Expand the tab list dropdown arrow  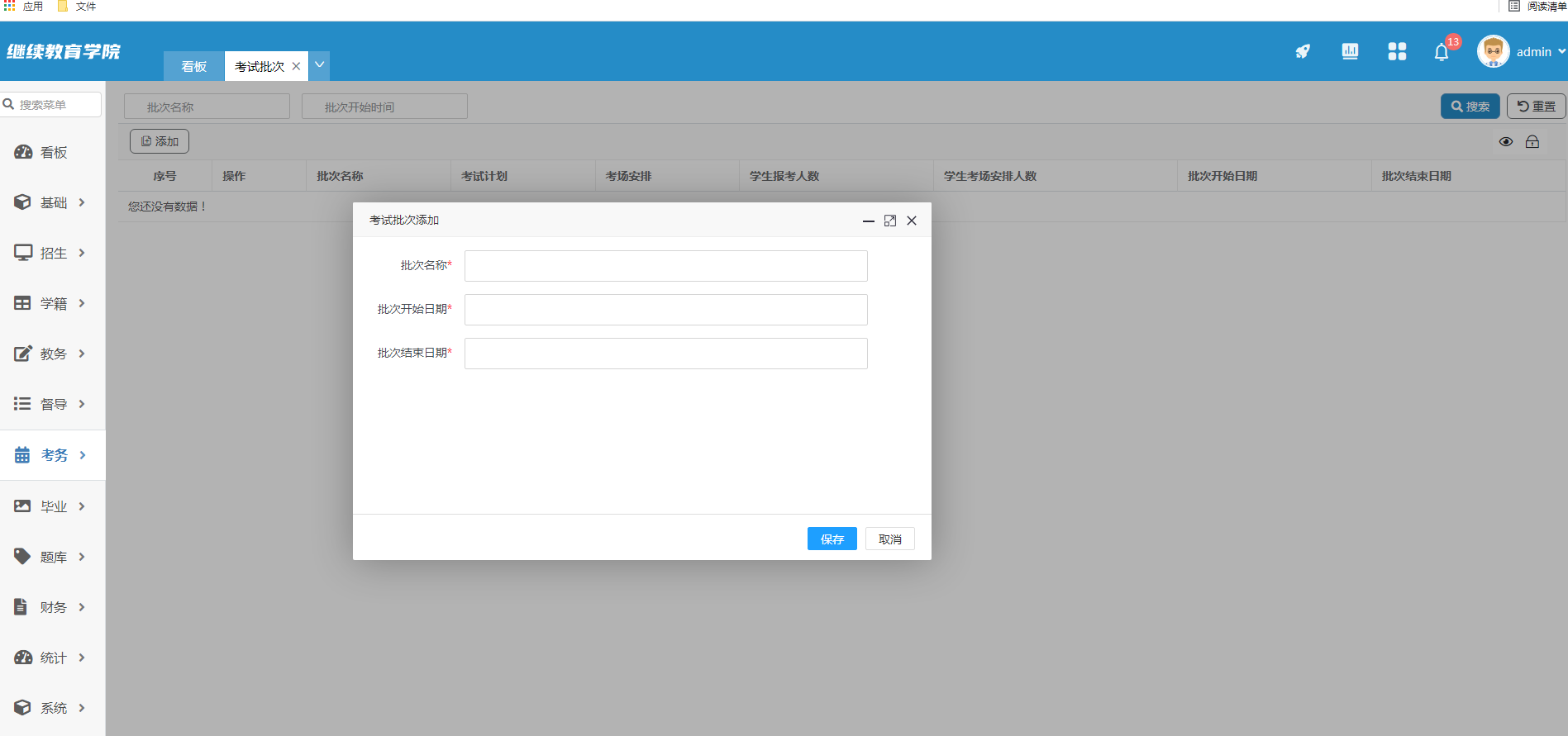click(319, 65)
